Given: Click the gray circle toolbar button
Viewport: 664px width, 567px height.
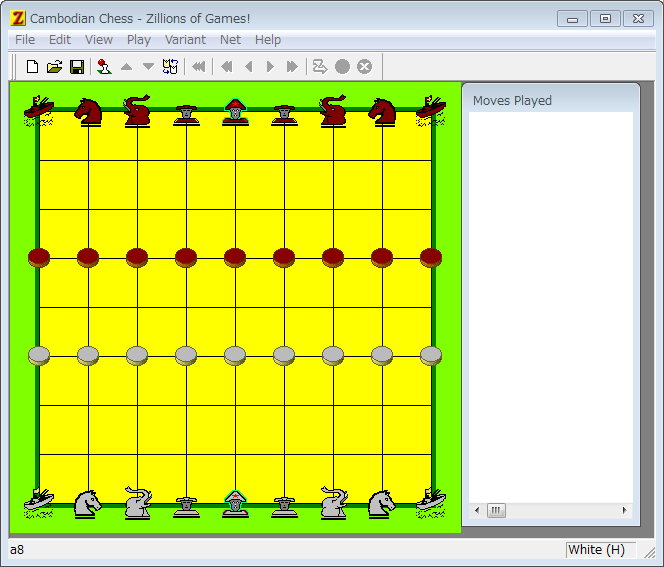Looking at the screenshot, I should [342, 67].
